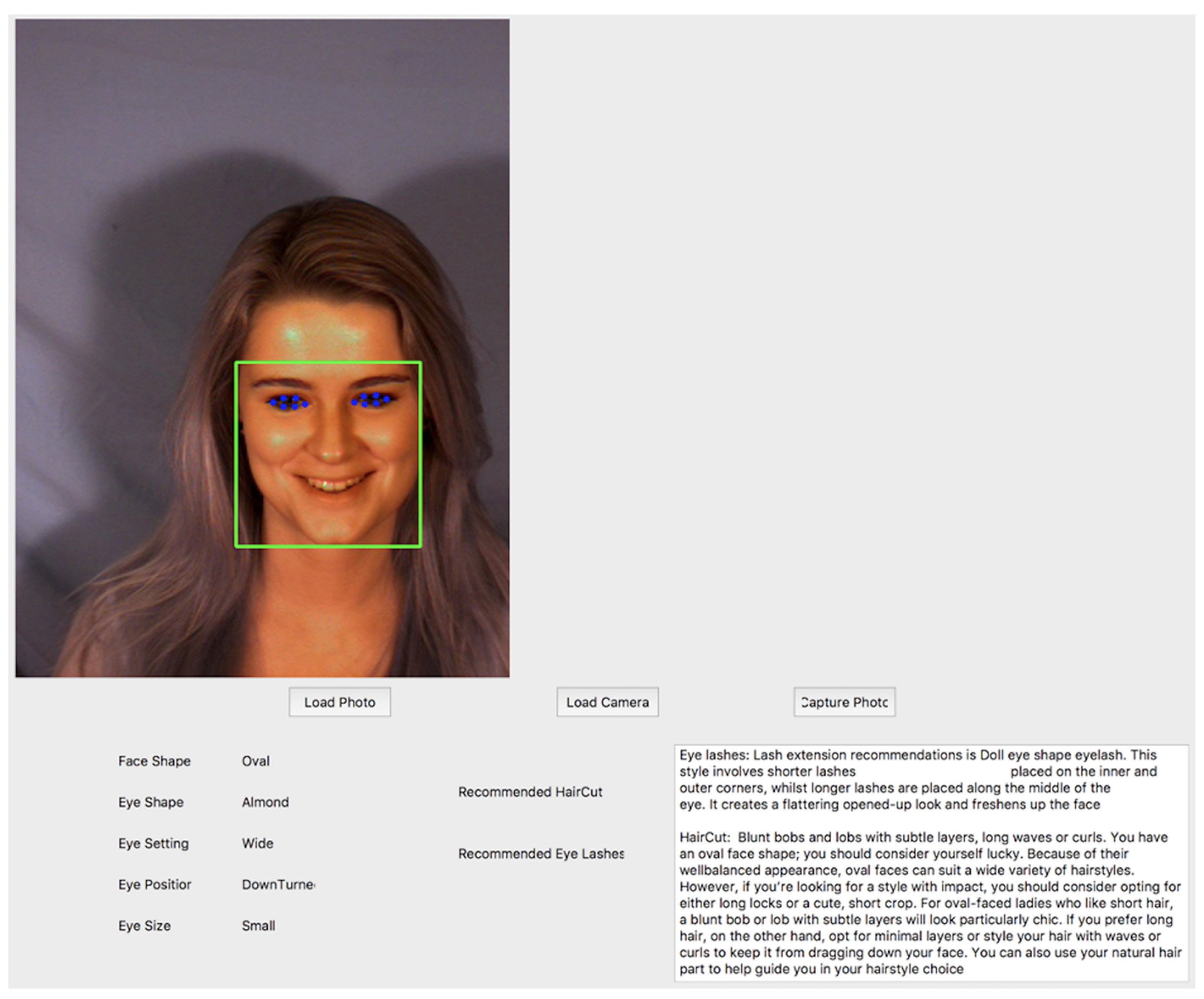Click the Recommended HairCut label
Image resolution: width=1204 pixels, height=999 pixels.
[x=530, y=792]
